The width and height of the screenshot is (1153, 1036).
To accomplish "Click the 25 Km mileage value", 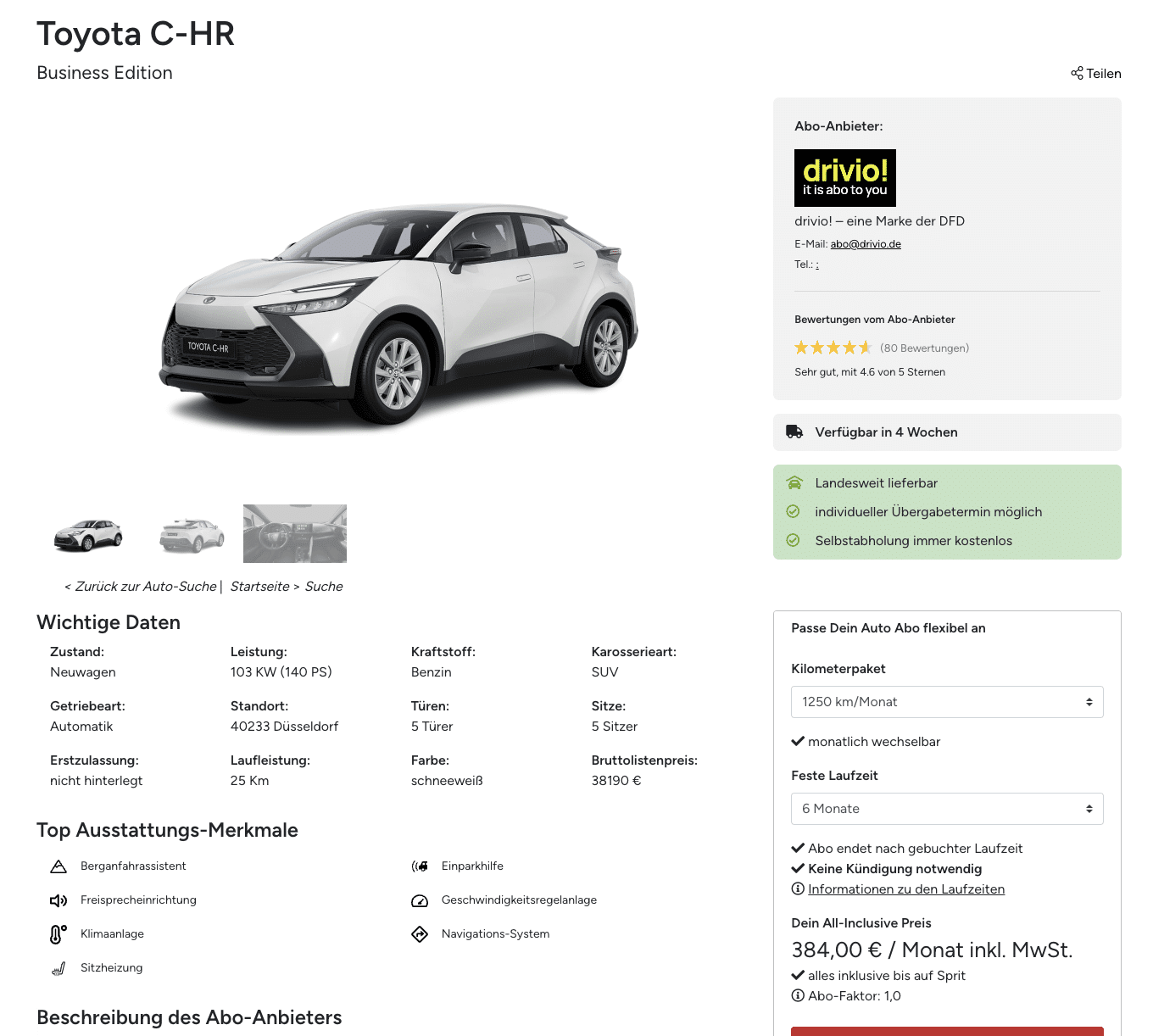I will [x=249, y=781].
